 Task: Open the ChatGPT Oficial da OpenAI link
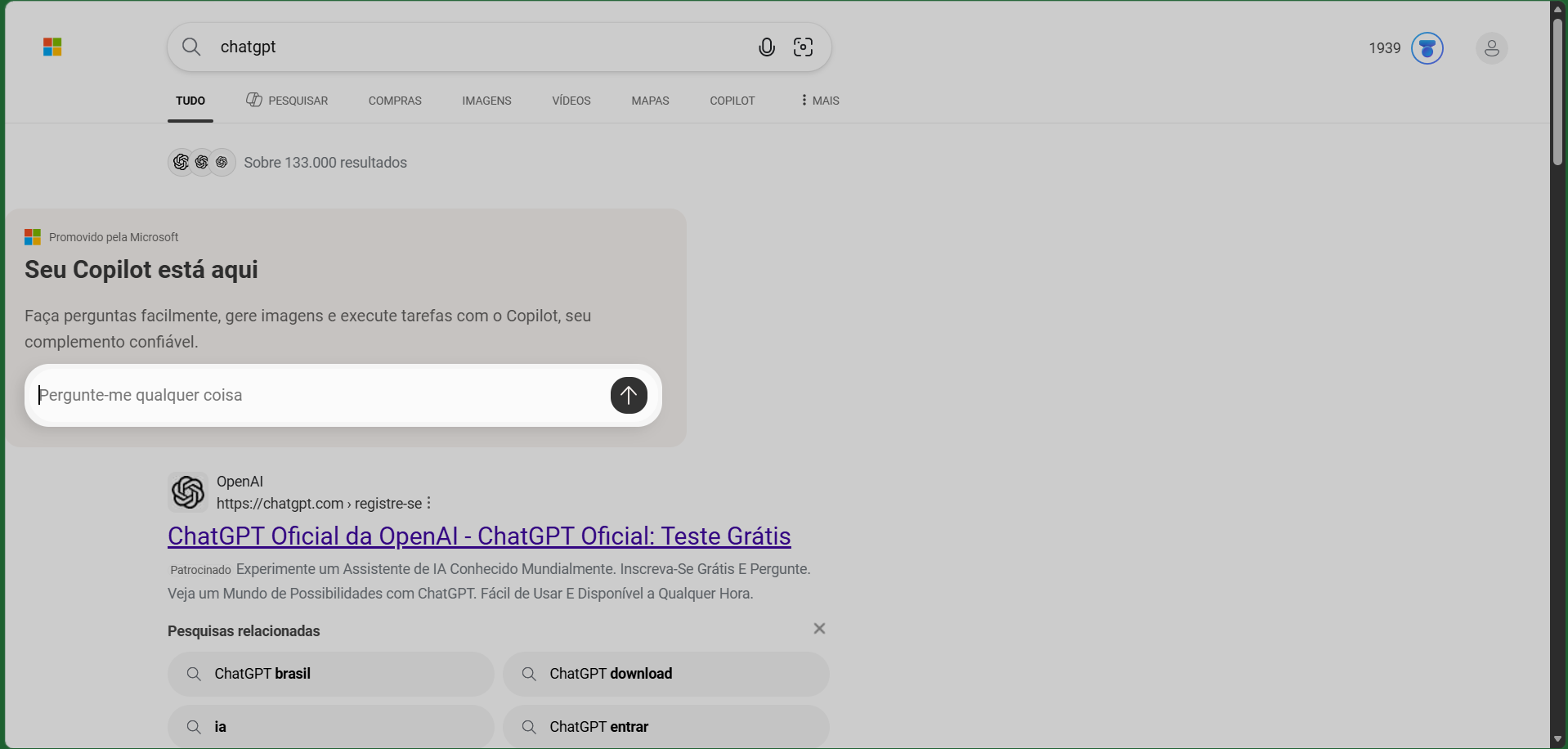pos(479,536)
